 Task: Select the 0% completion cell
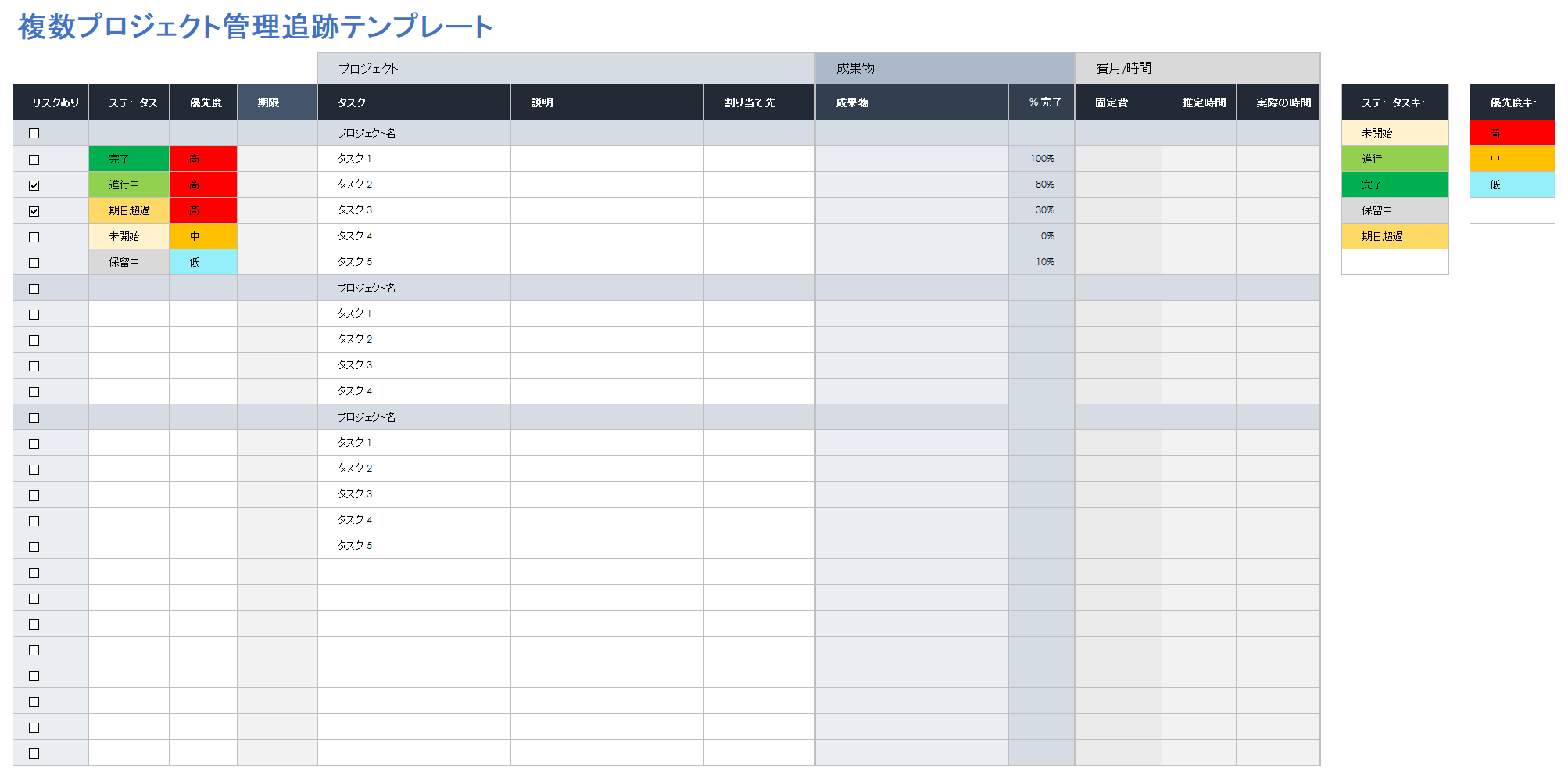pos(1042,236)
